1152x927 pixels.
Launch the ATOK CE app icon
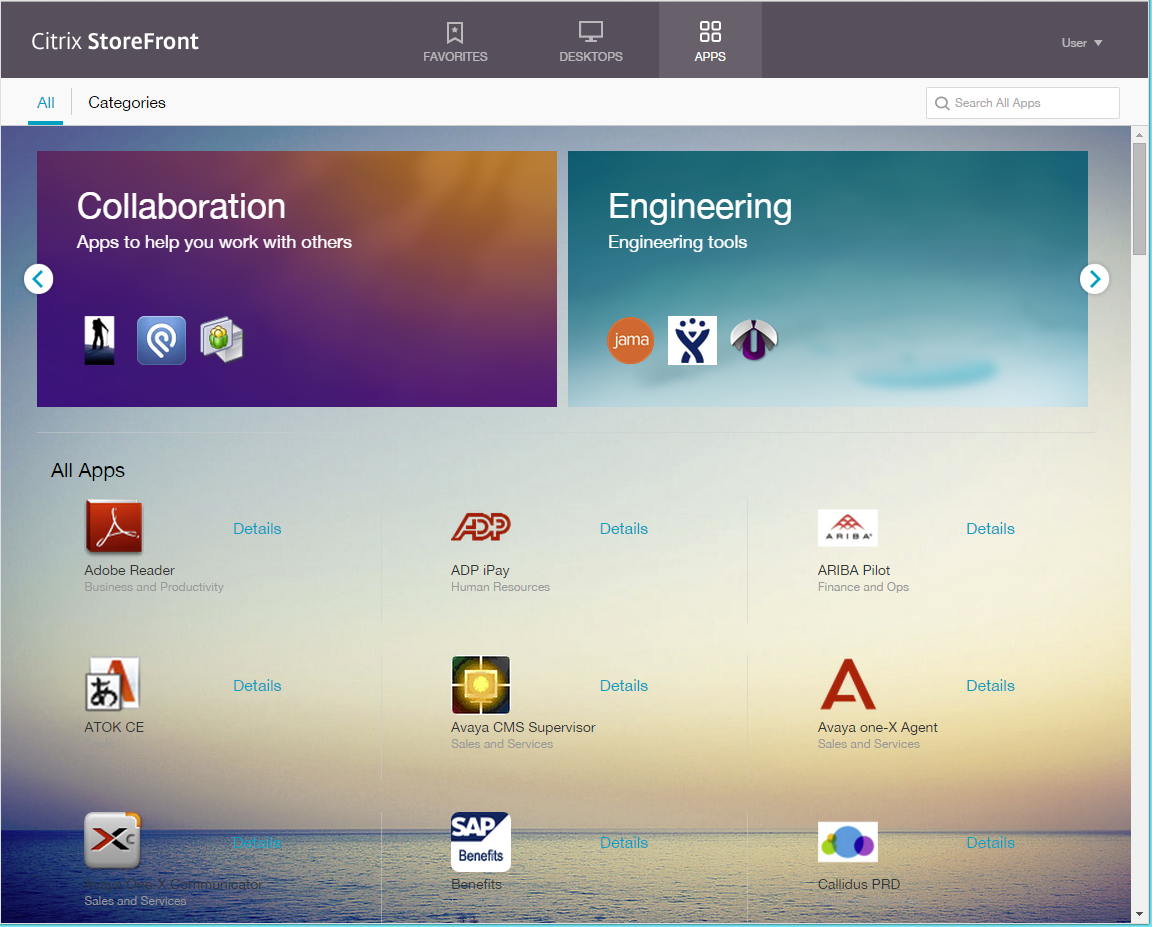pos(112,684)
